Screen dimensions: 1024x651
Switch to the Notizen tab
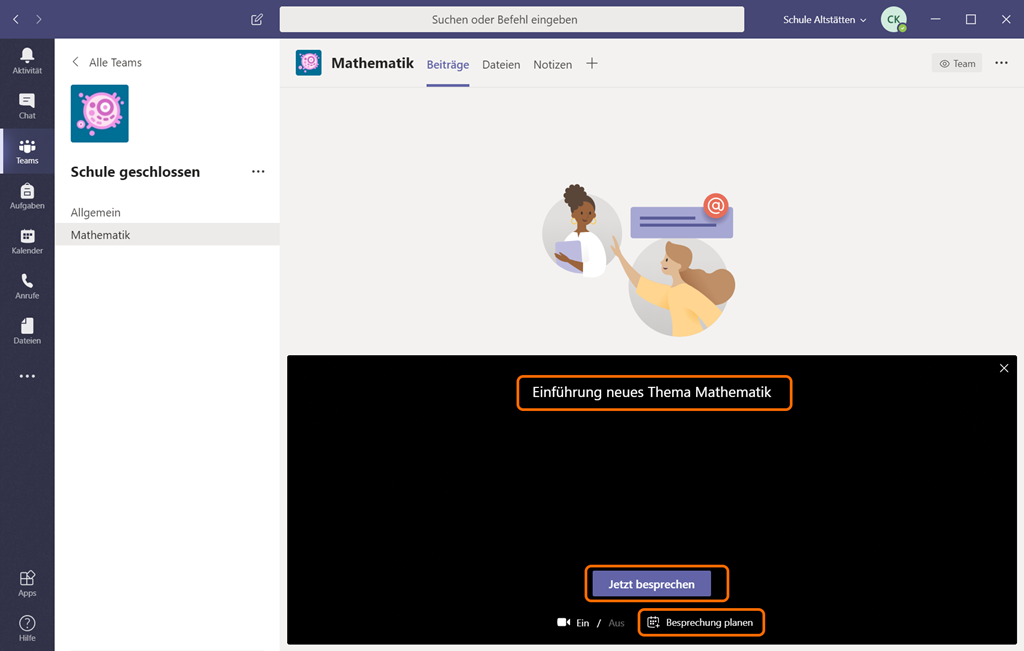pyautogui.click(x=552, y=64)
